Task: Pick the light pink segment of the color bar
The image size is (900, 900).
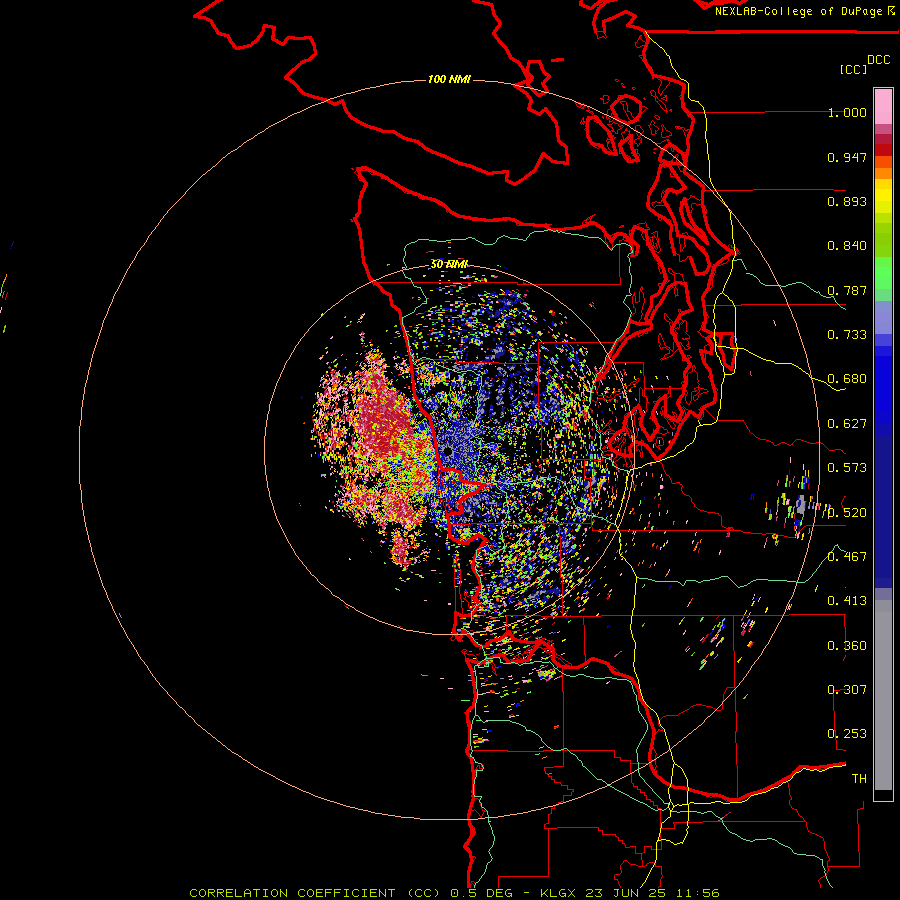Action: point(883,107)
